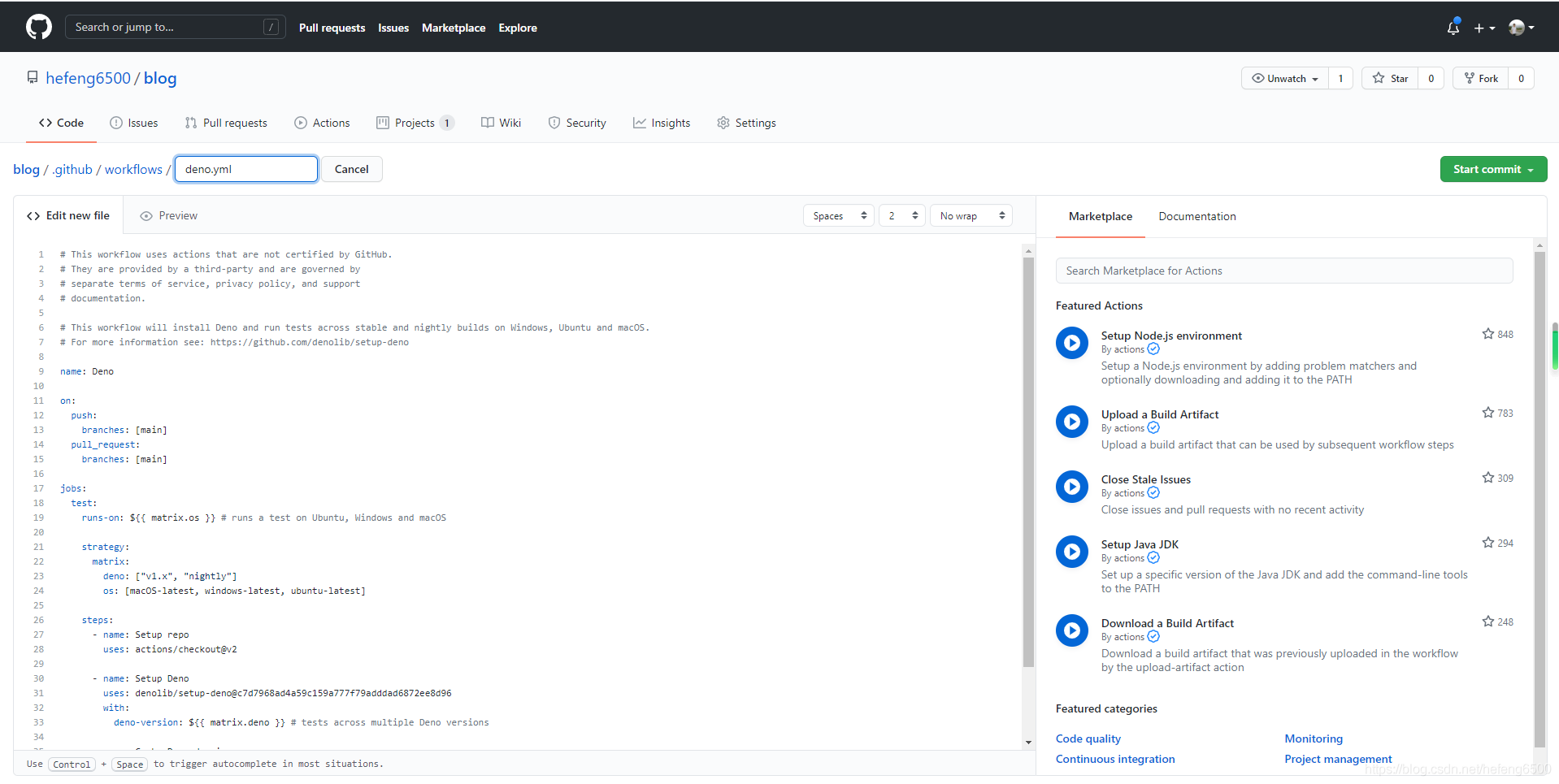Open the No wrap dropdown
The width and height of the screenshot is (1559, 784).
coord(971,215)
